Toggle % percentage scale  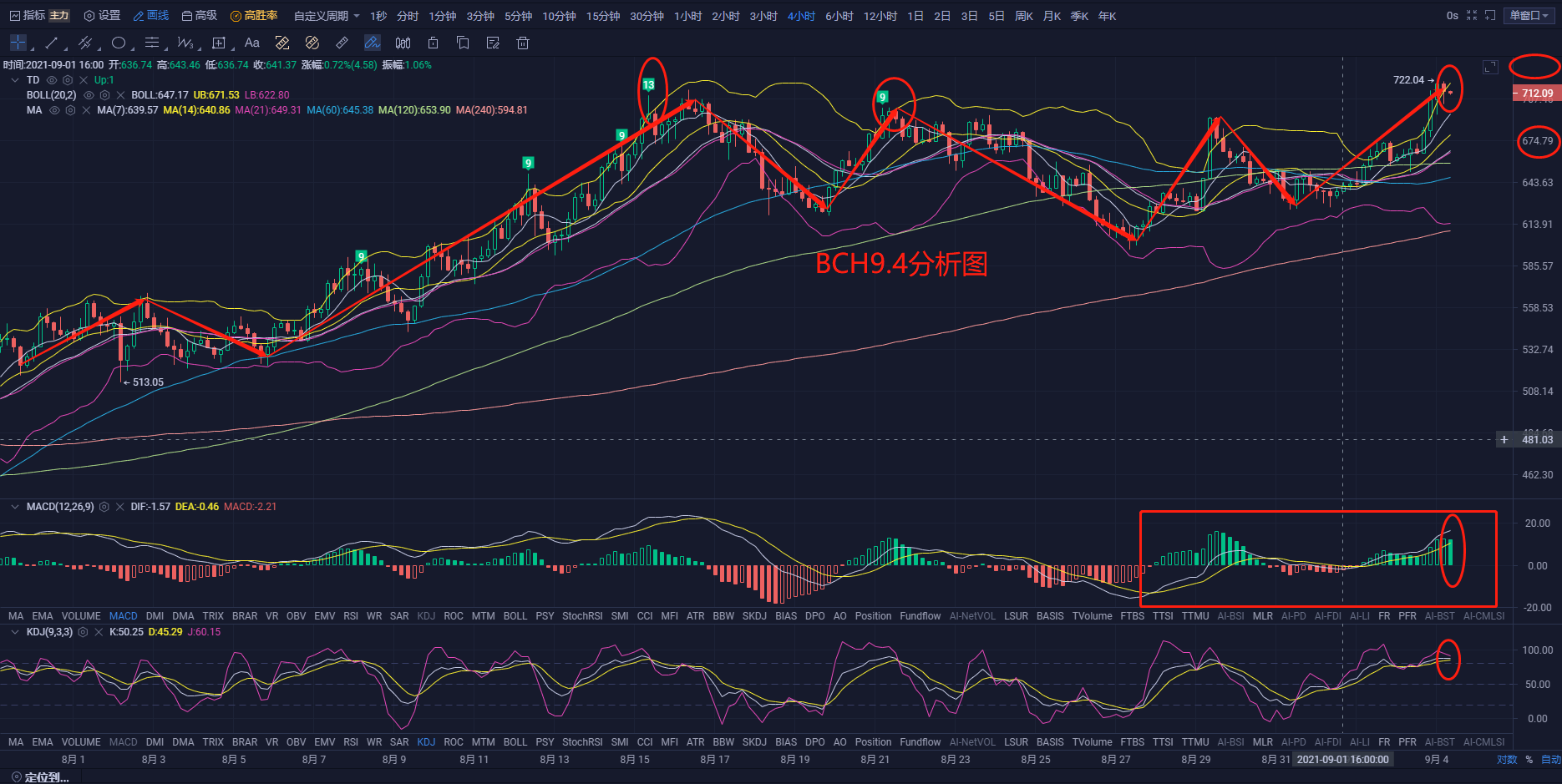pos(1529,760)
